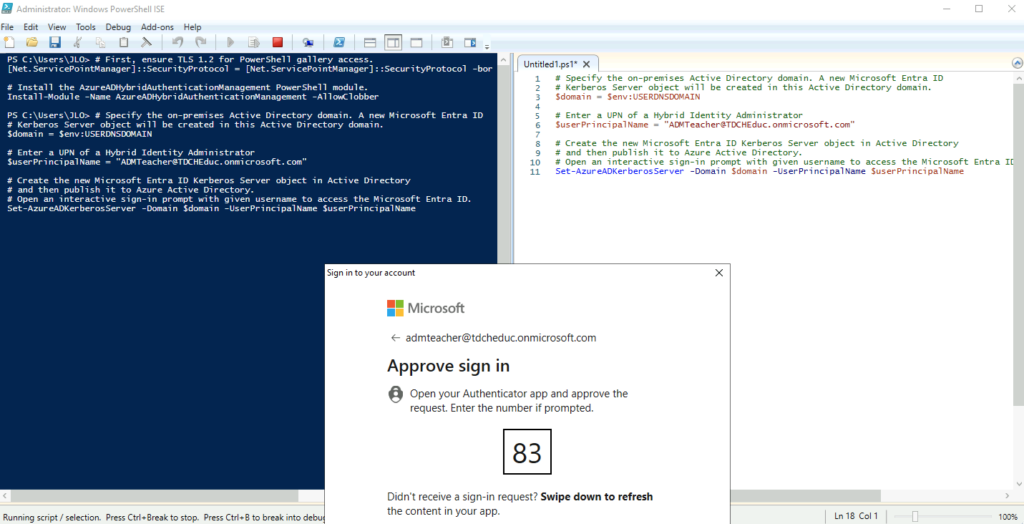Image resolution: width=1024 pixels, height=524 pixels.
Task: Click the New Script icon in toolbar
Action: [x=10, y=43]
